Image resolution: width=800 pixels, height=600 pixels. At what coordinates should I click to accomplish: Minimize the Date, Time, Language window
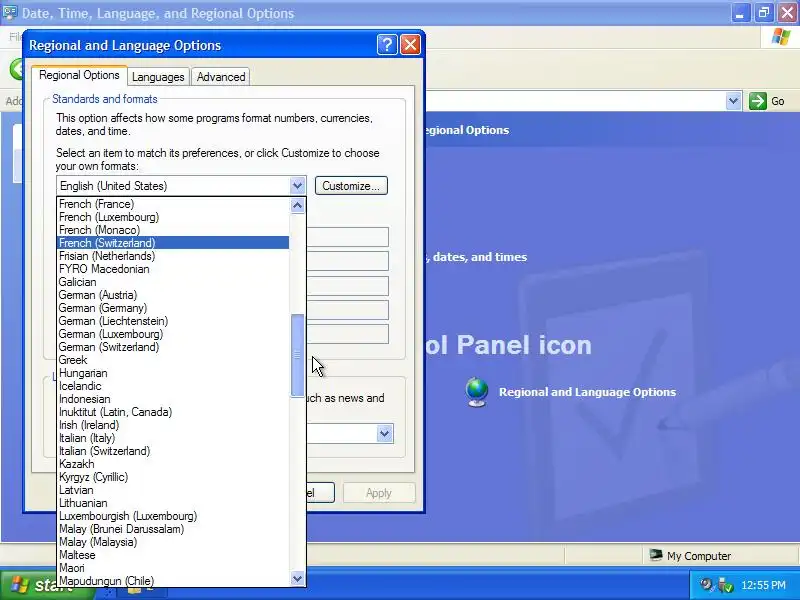(x=740, y=13)
